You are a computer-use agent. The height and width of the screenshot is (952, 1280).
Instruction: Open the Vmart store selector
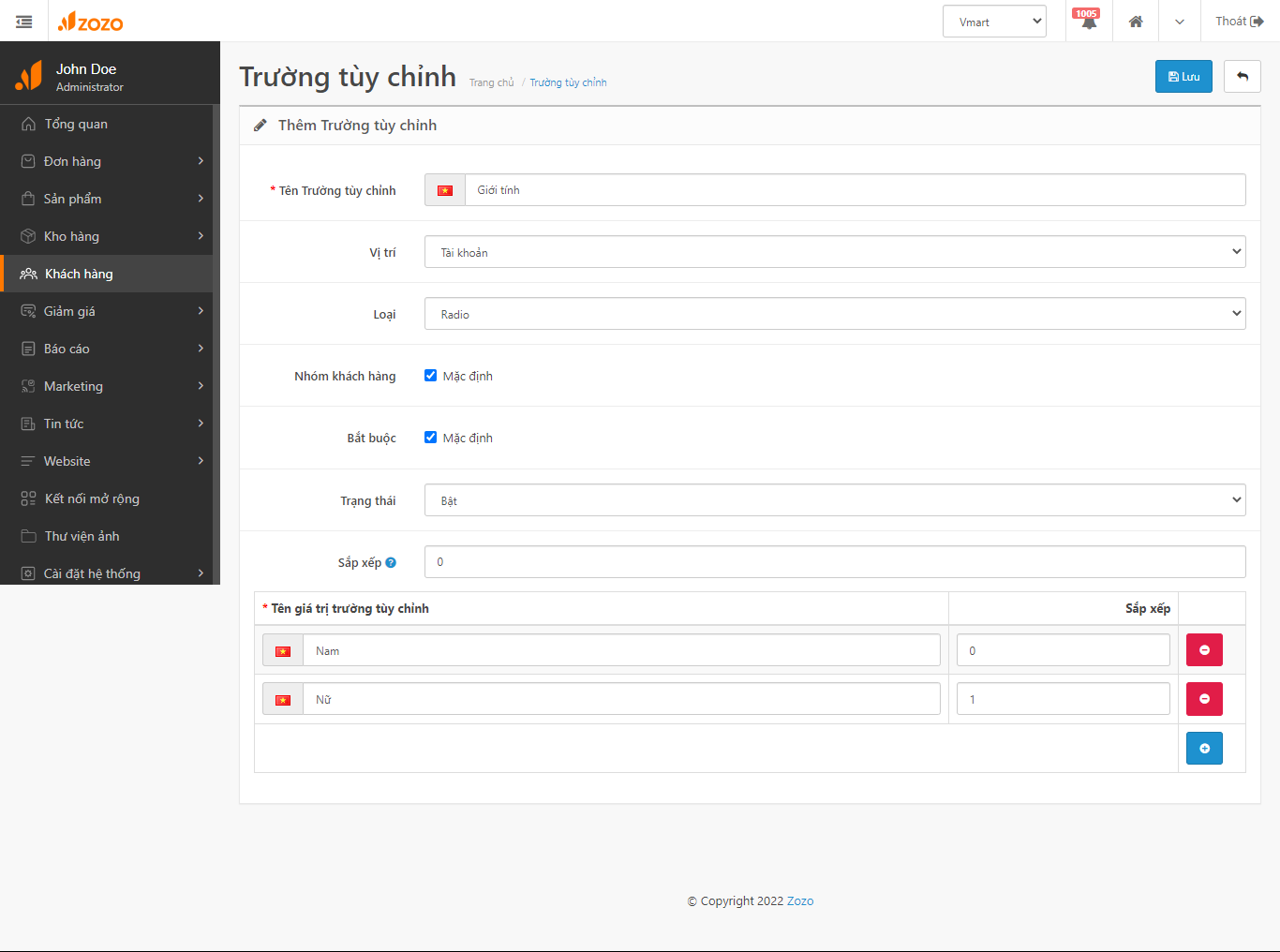[x=994, y=22]
